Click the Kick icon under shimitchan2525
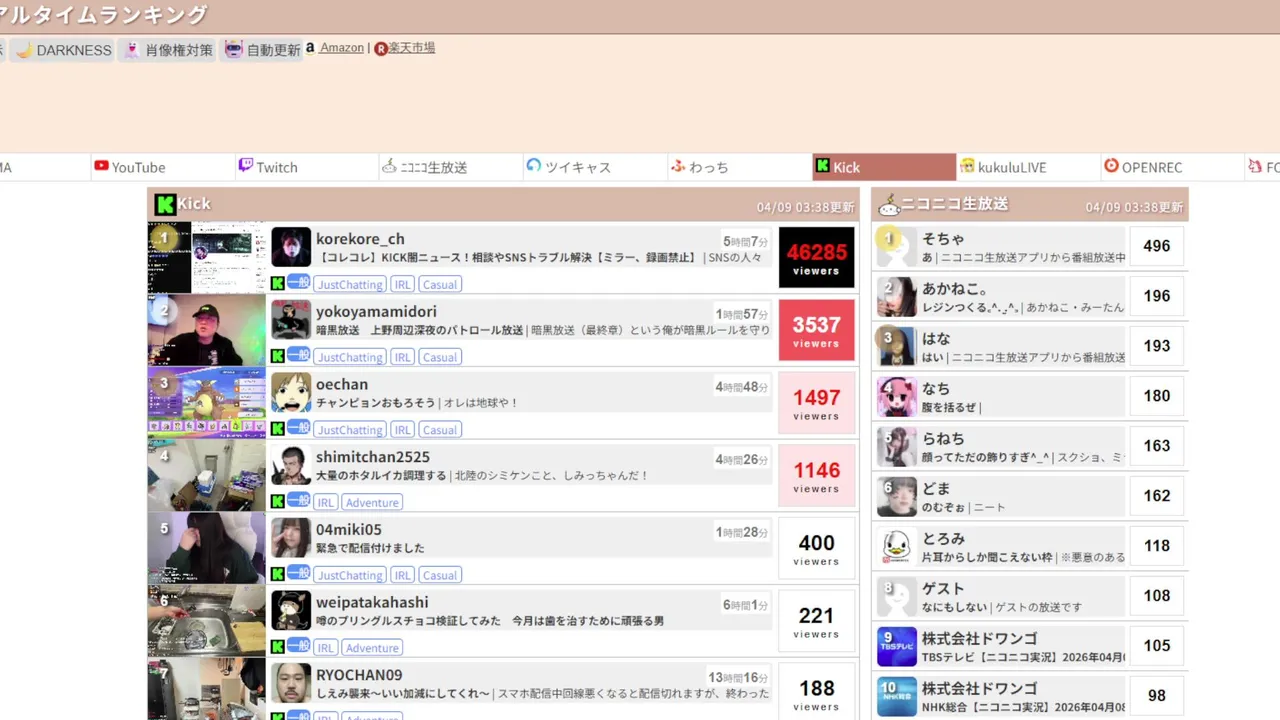Image resolution: width=1280 pixels, height=720 pixels. click(278, 502)
